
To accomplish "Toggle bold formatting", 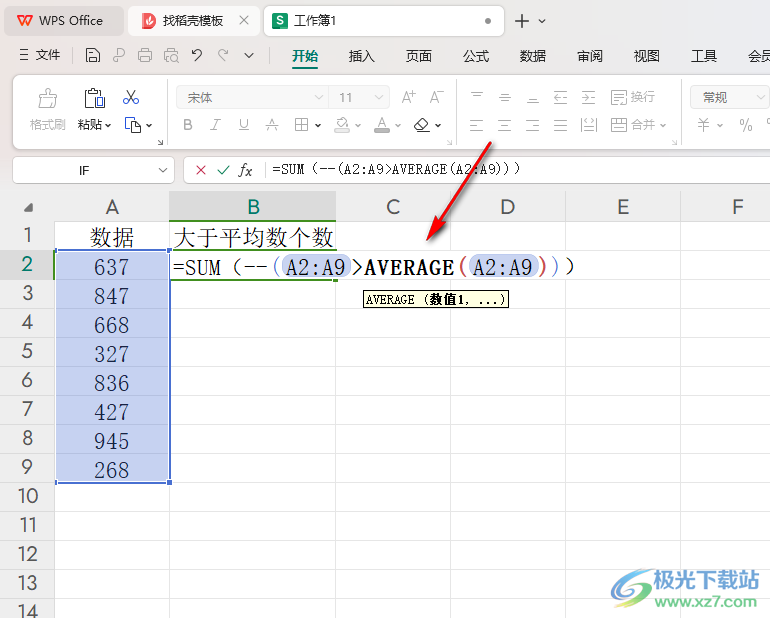I will tap(188, 125).
